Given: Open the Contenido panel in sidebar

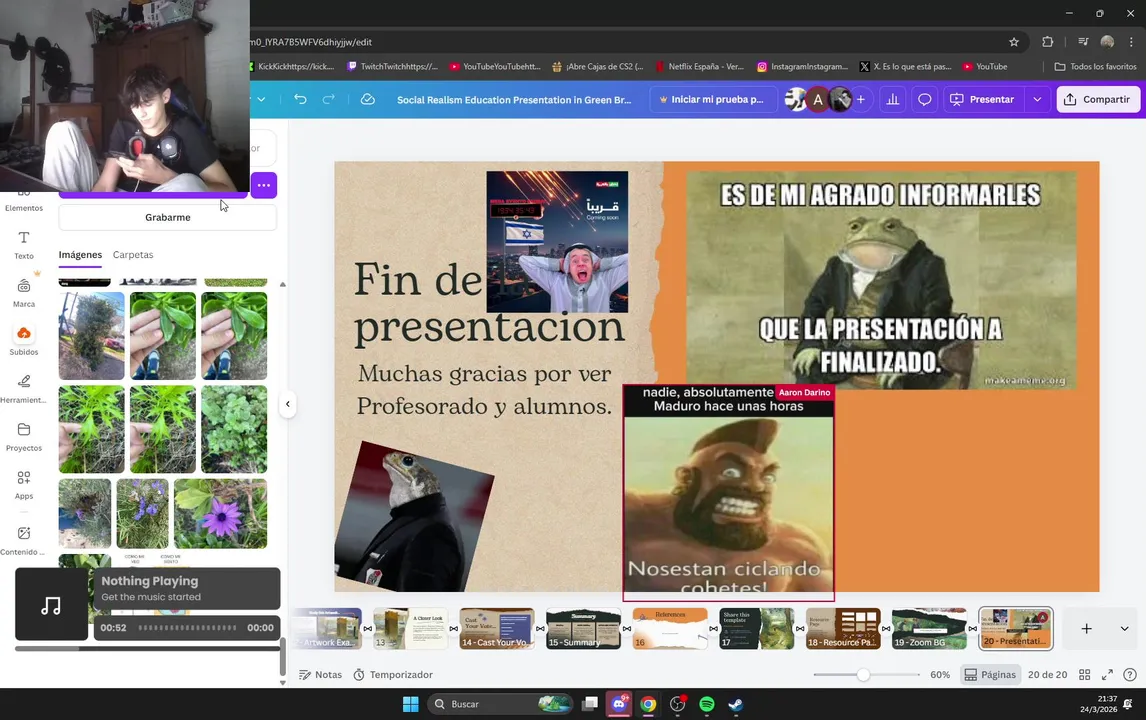Looking at the screenshot, I should coord(23,541).
